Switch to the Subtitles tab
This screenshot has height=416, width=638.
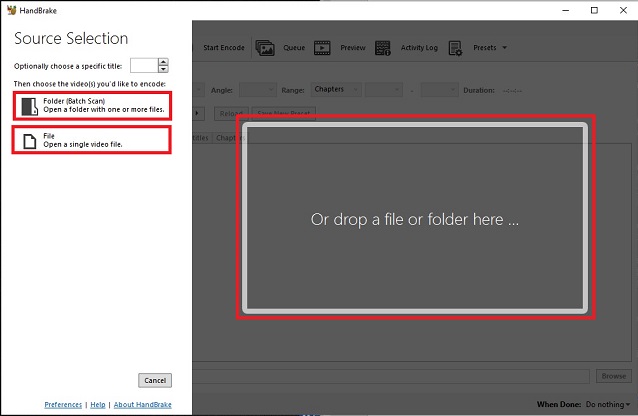[201, 138]
